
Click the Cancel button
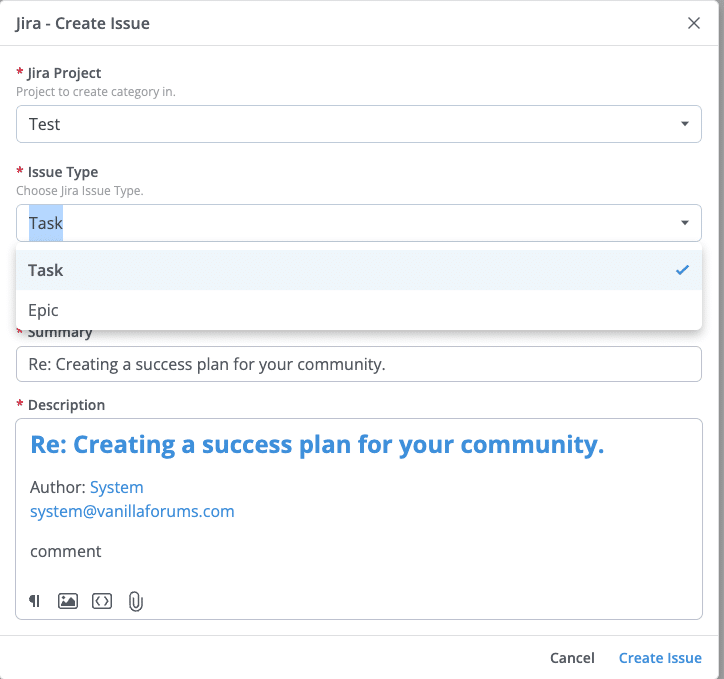click(572, 658)
